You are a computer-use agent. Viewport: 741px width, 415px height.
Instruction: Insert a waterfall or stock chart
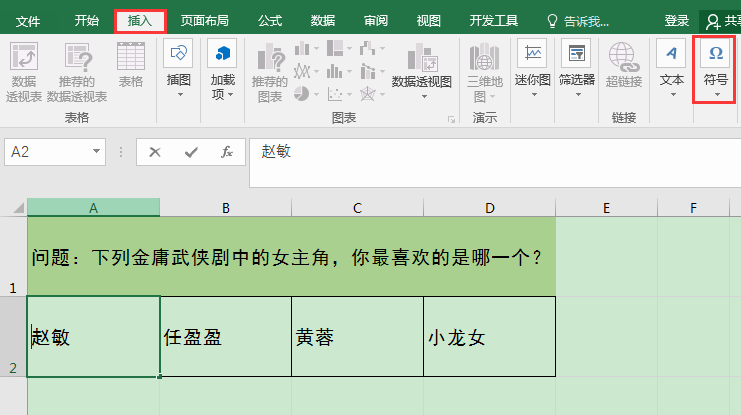point(372,48)
